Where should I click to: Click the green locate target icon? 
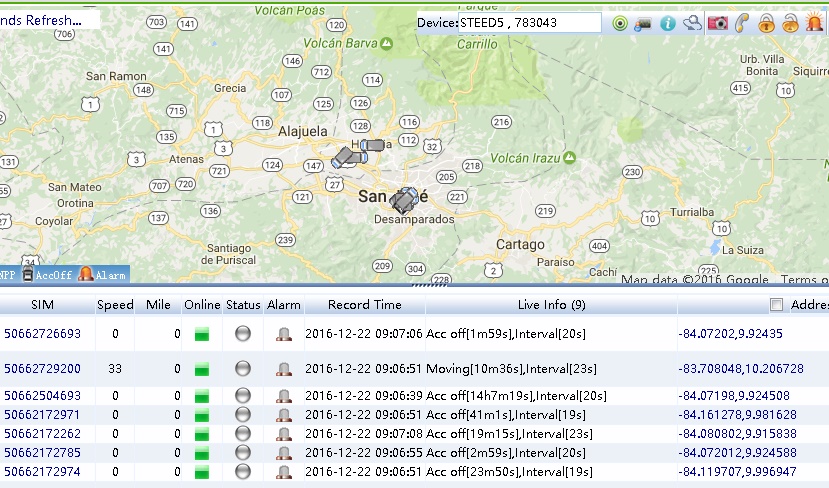[x=620, y=23]
